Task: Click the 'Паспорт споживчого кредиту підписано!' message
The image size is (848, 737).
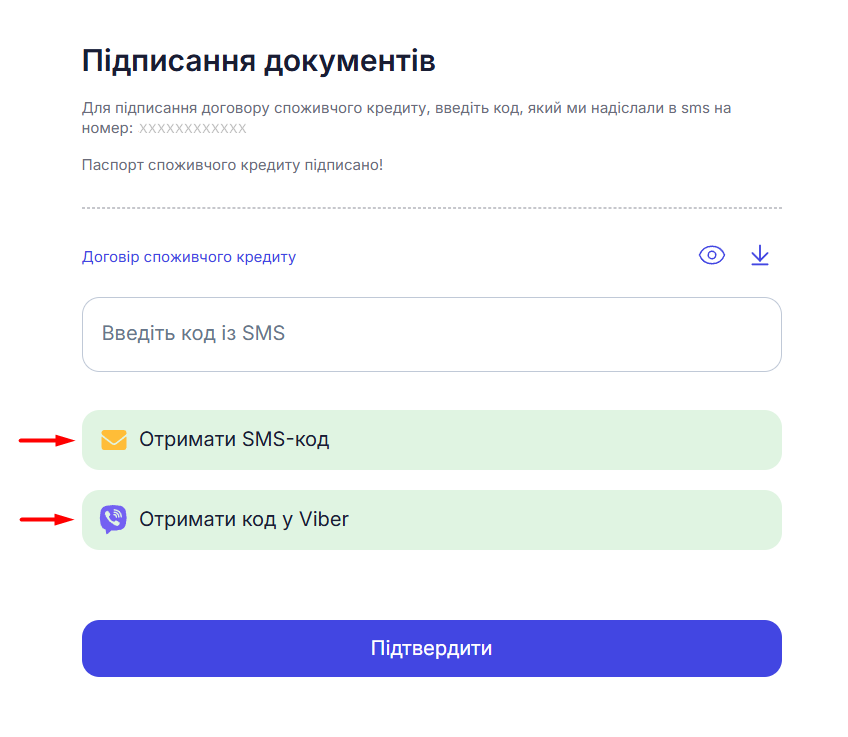Action: pyautogui.click(x=232, y=164)
